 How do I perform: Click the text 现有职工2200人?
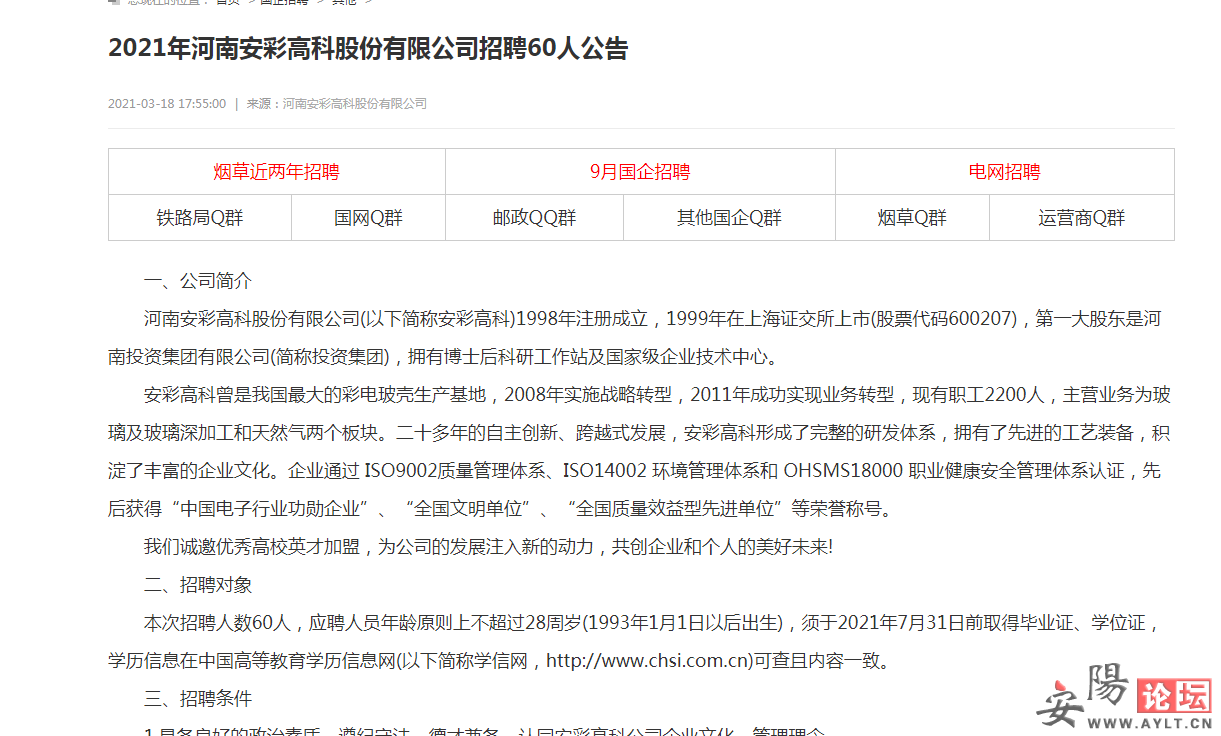point(980,395)
